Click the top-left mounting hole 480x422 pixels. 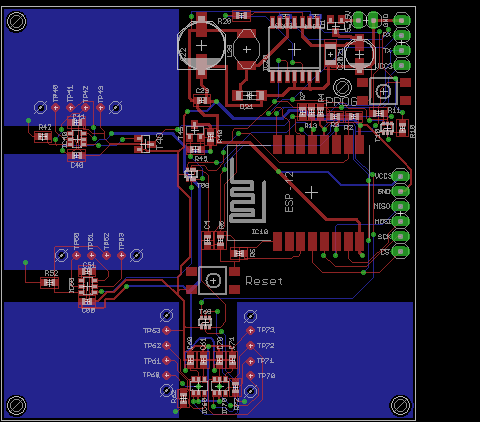(16, 22)
